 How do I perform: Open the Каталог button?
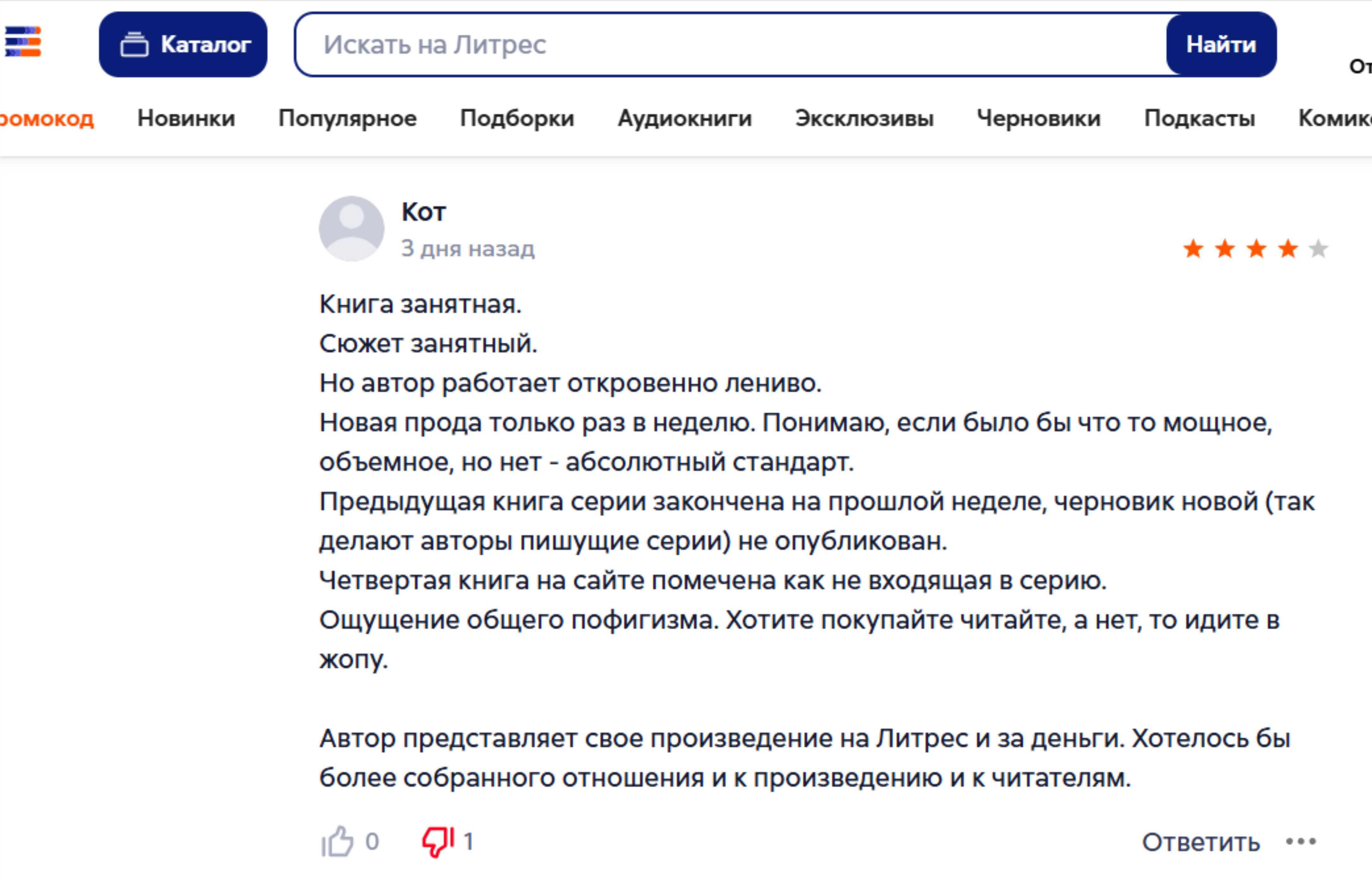(x=183, y=45)
